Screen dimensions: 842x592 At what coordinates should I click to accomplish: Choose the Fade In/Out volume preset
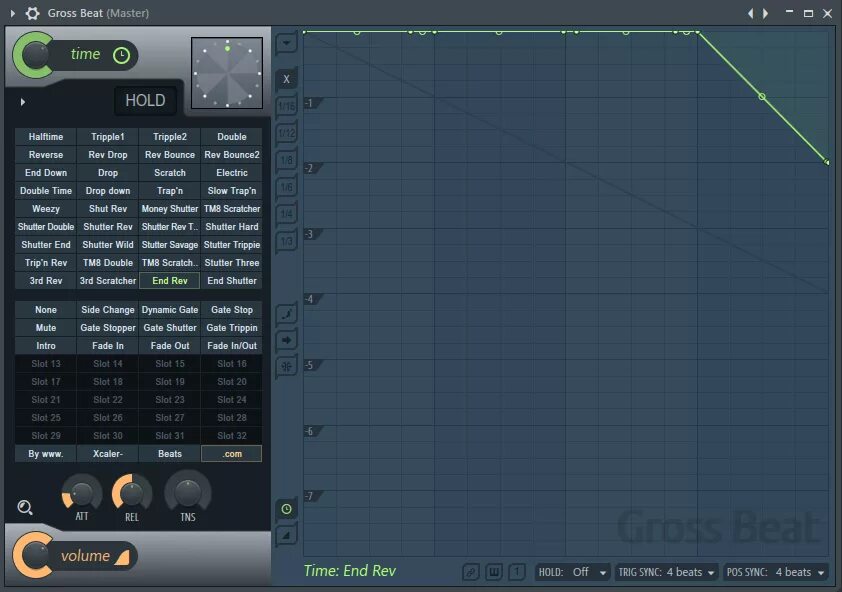point(232,345)
